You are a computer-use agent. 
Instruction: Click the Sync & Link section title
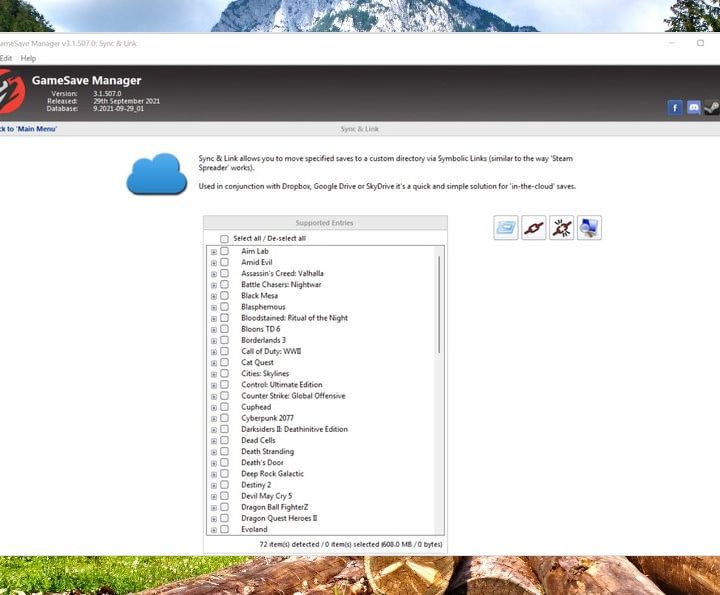point(360,129)
